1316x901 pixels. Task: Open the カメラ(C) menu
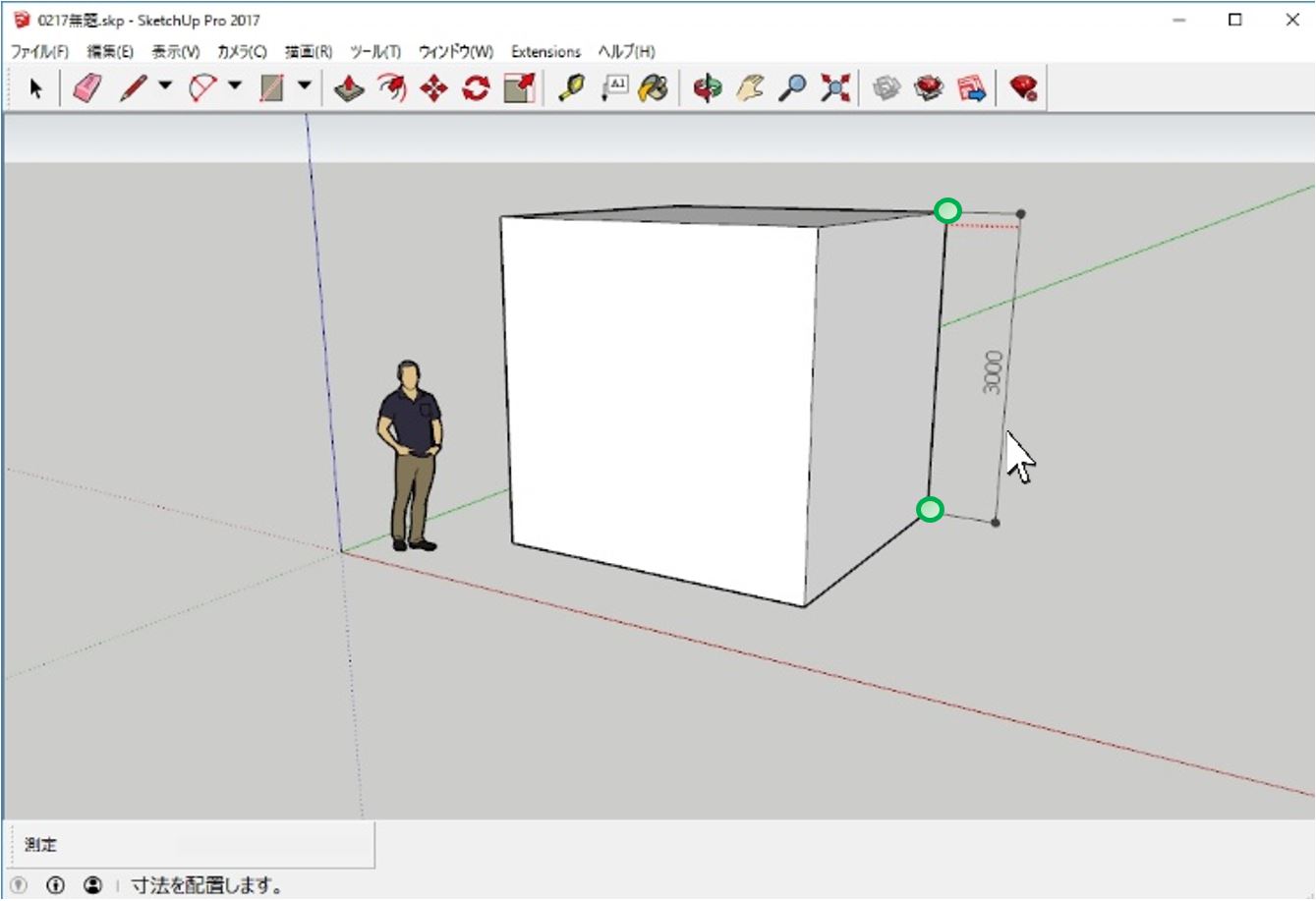pyautogui.click(x=242, y=51)
